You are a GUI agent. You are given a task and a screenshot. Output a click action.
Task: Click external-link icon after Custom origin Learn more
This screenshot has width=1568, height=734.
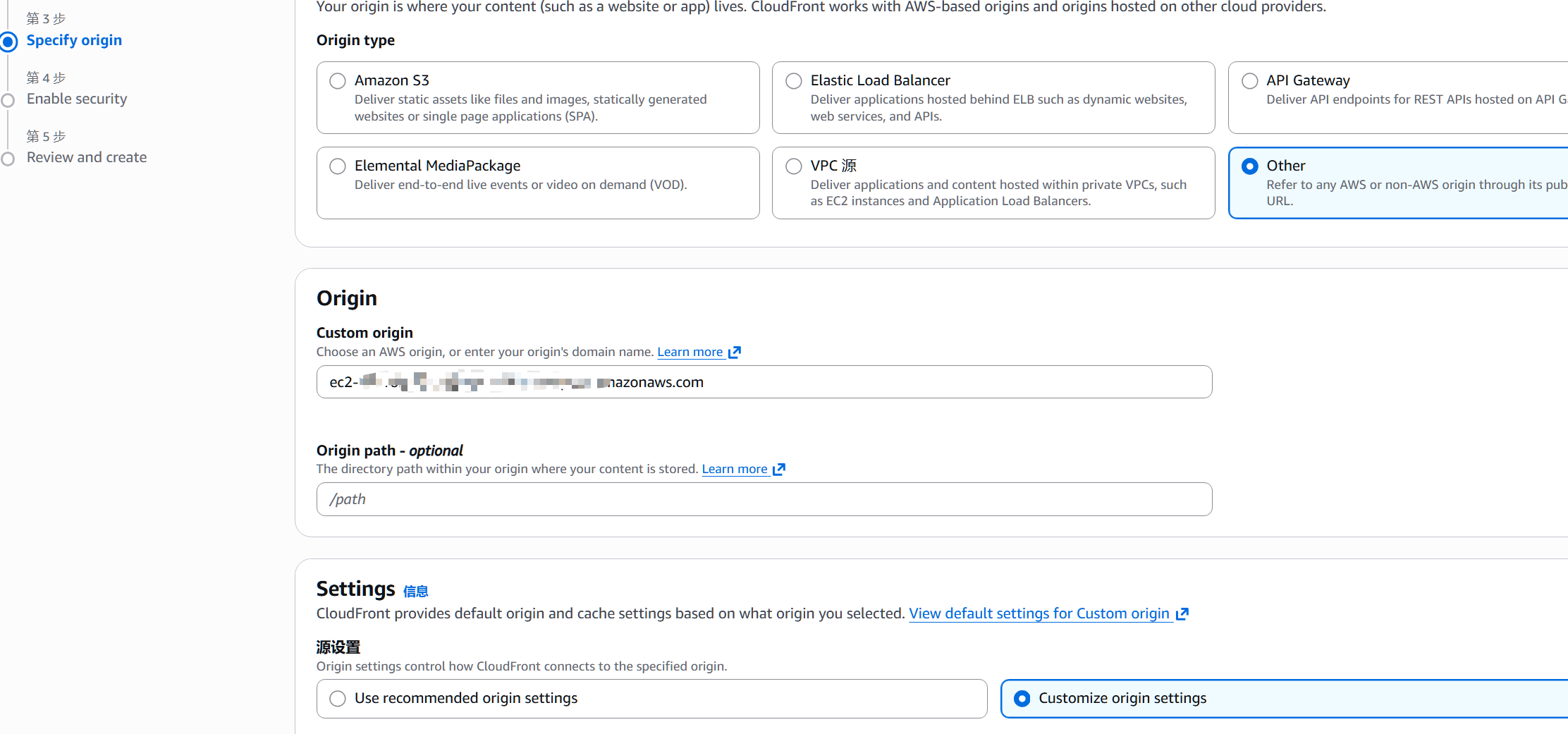(x=735, y=352)
